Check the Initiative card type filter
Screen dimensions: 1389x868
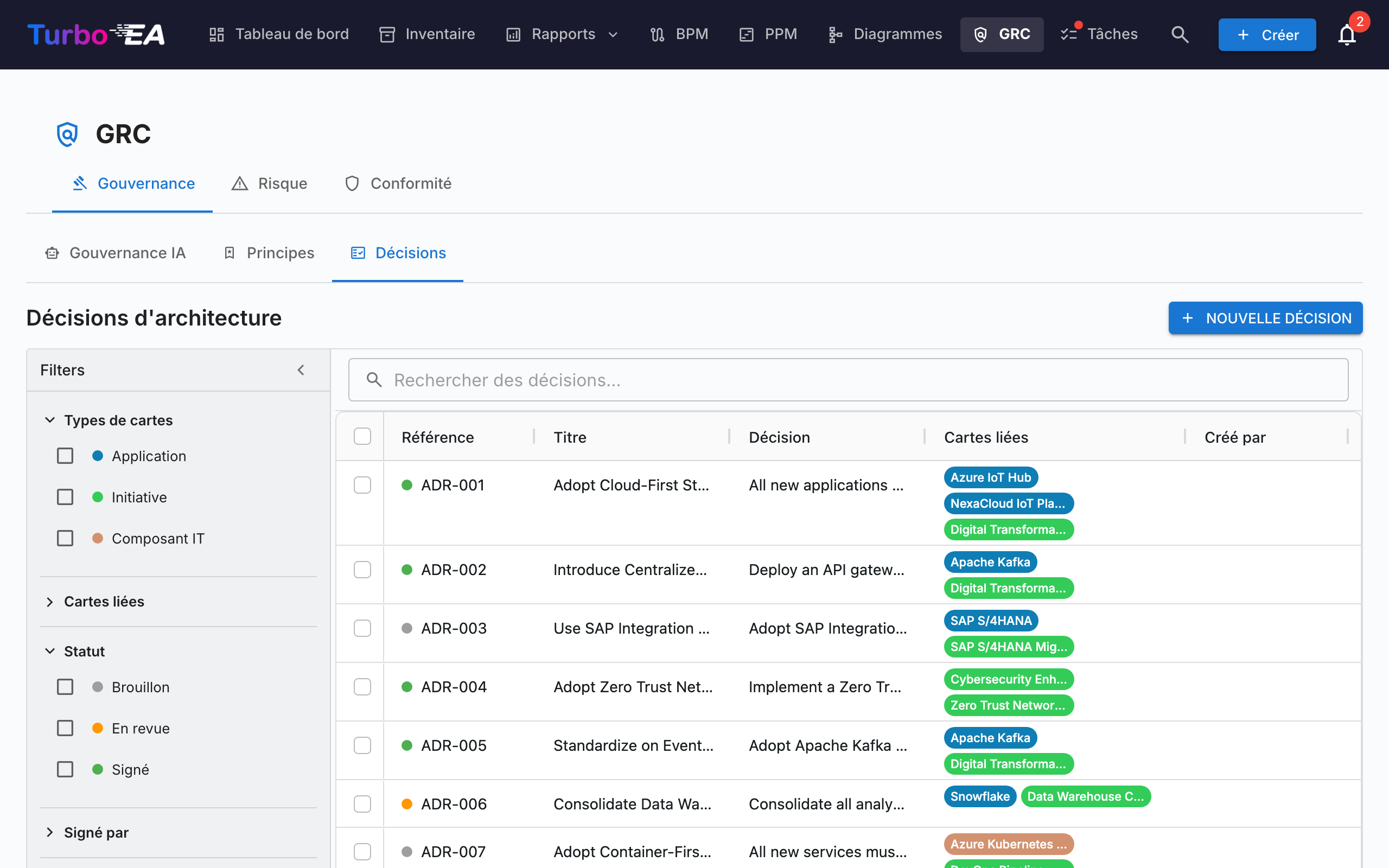(x=66, y=496)
